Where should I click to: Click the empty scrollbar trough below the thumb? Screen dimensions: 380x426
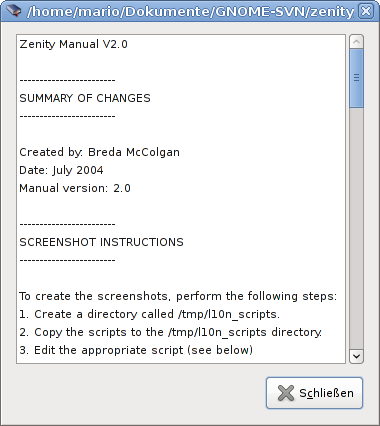point(356,228)
